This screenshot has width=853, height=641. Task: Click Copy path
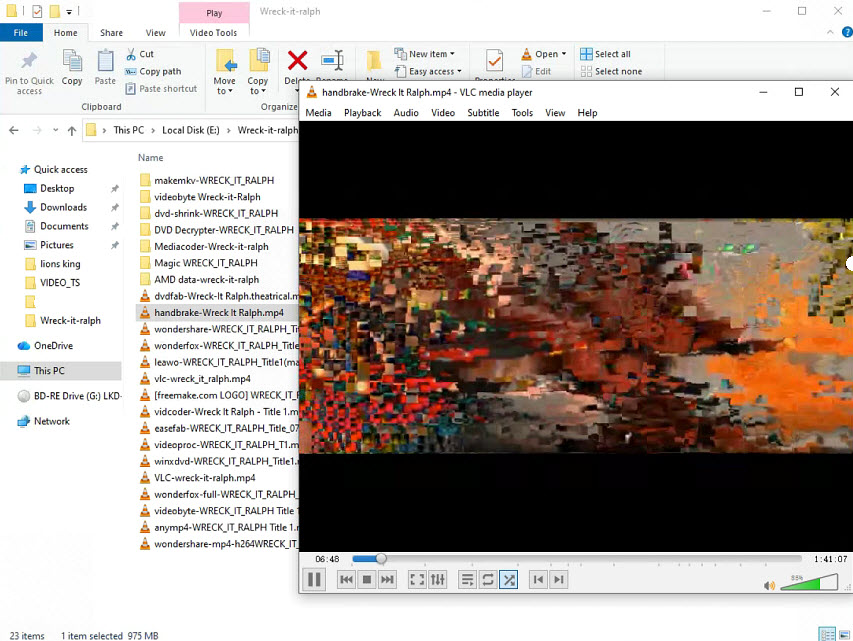(x=153, y=71)
